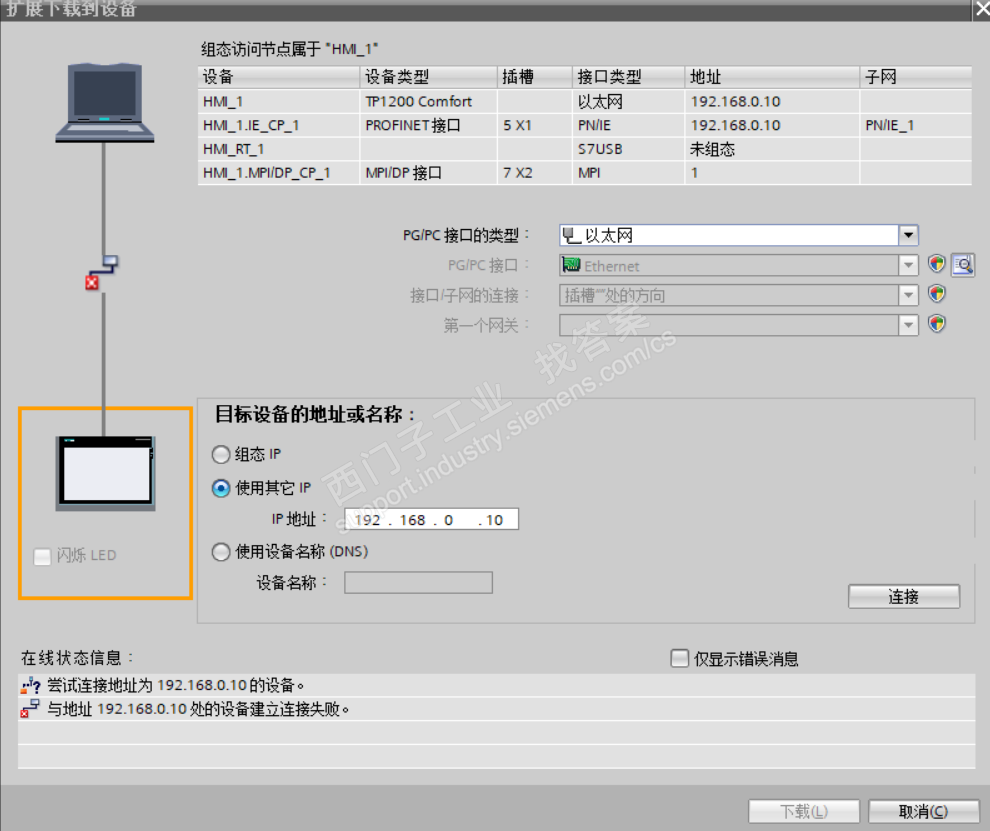Click the 子网 column header
This screenshot has width=990, height=831.
(x=915, y=77)
